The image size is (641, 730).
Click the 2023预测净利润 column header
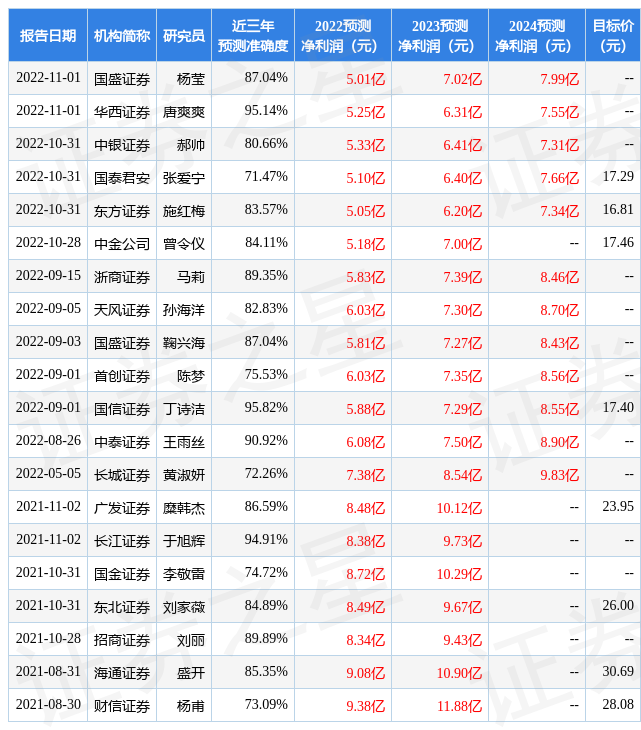click(x=440, y=35)
